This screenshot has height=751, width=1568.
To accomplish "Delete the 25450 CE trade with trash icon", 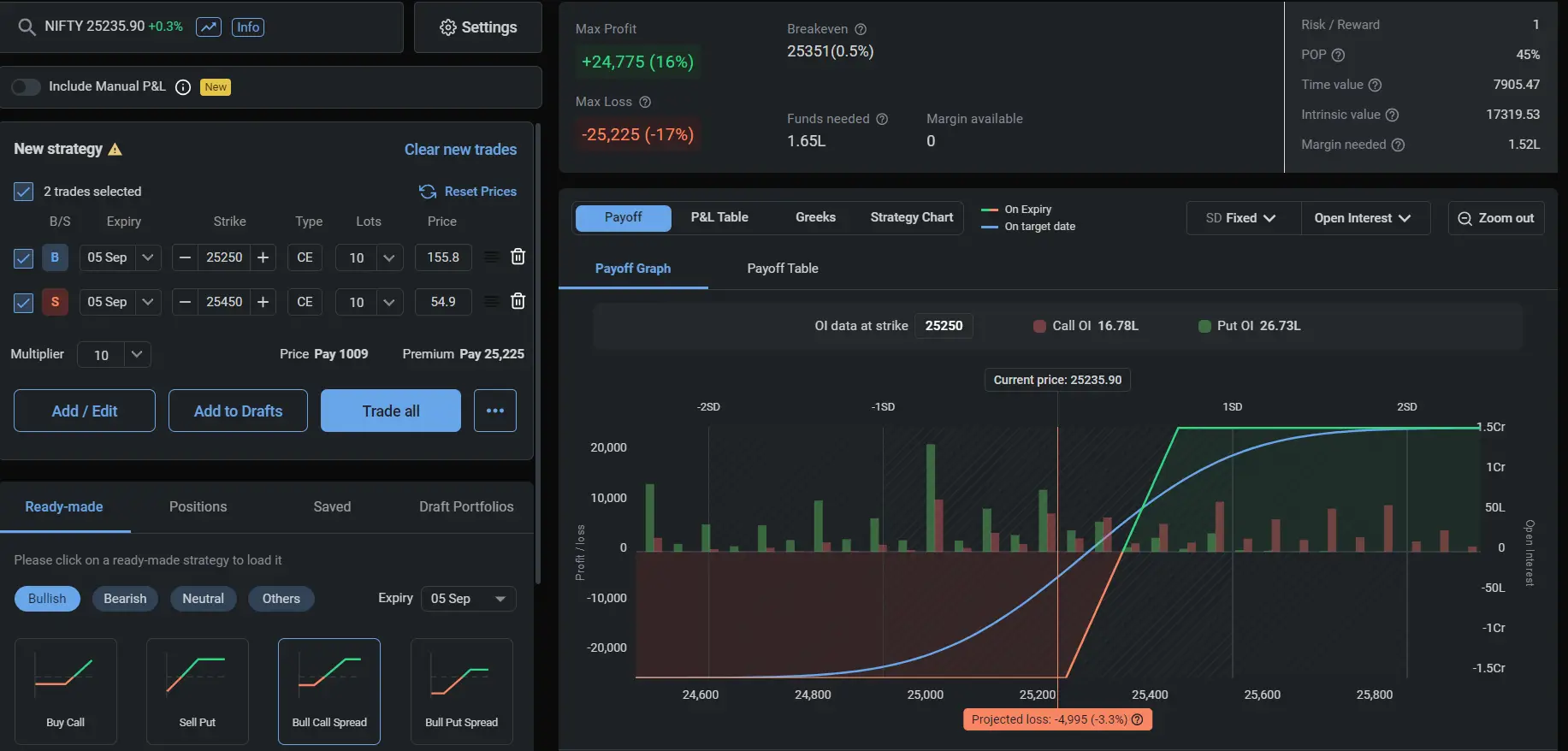I will pos(518,301).
